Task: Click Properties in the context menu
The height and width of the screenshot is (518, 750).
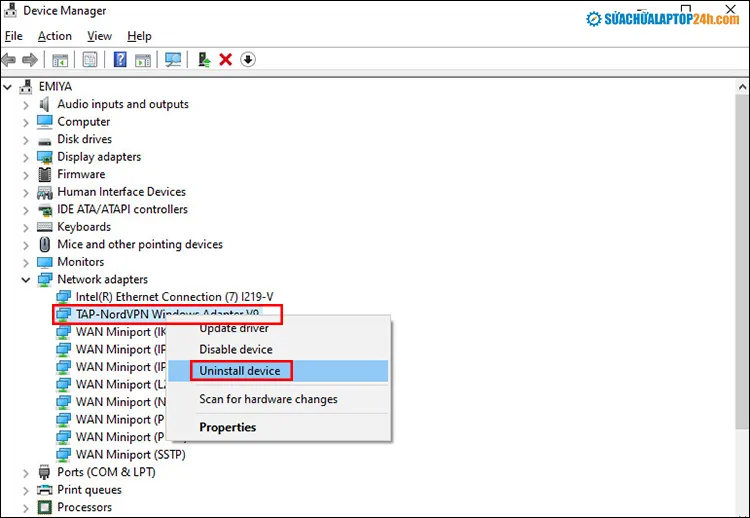Action: pos(227,427)
